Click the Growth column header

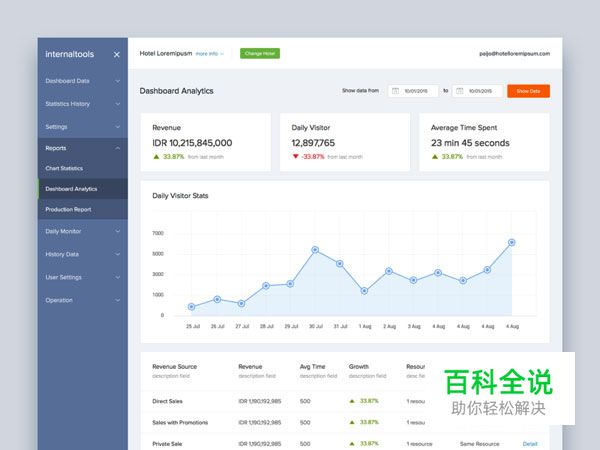tap(359, 367)
